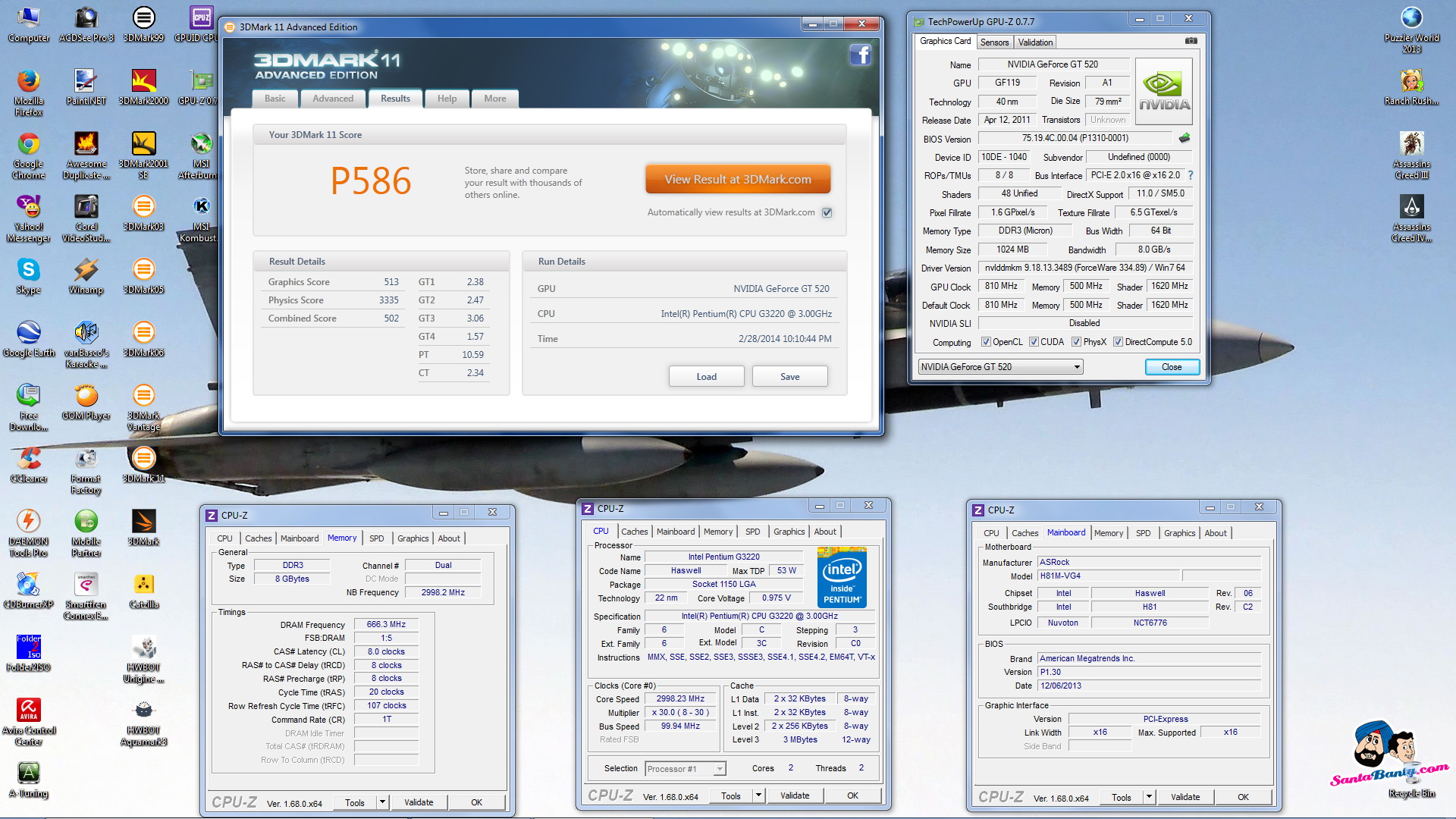Open the 3DMark Vantage desktop icon
This screenshot has width=1456, height=819.
click(143, 407)
